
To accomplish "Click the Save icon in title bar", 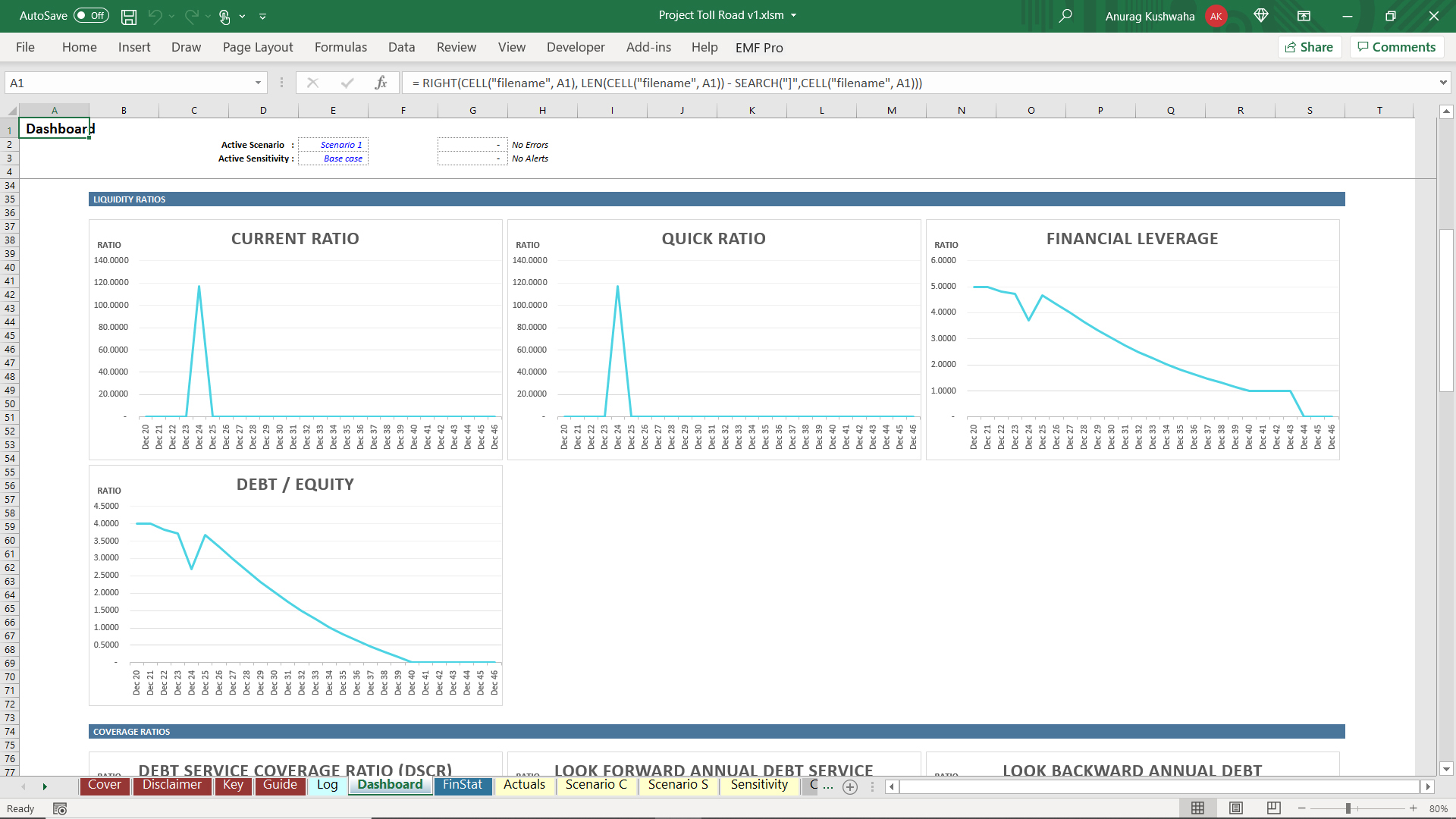I will coord(129,16).
